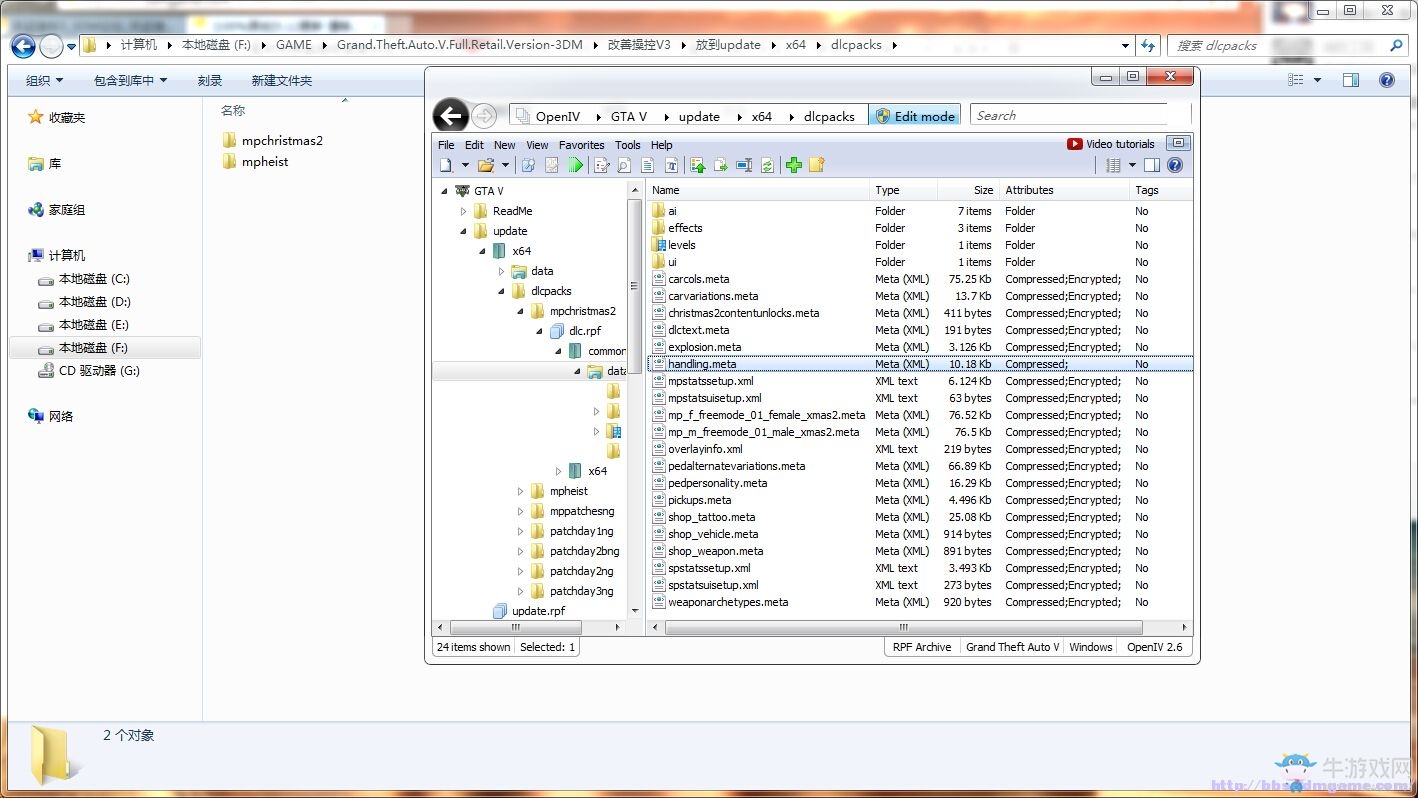This screenshot has width=1418, height=798.
Task: Select handling.meta file row
Action: click(x=920, y=364)
